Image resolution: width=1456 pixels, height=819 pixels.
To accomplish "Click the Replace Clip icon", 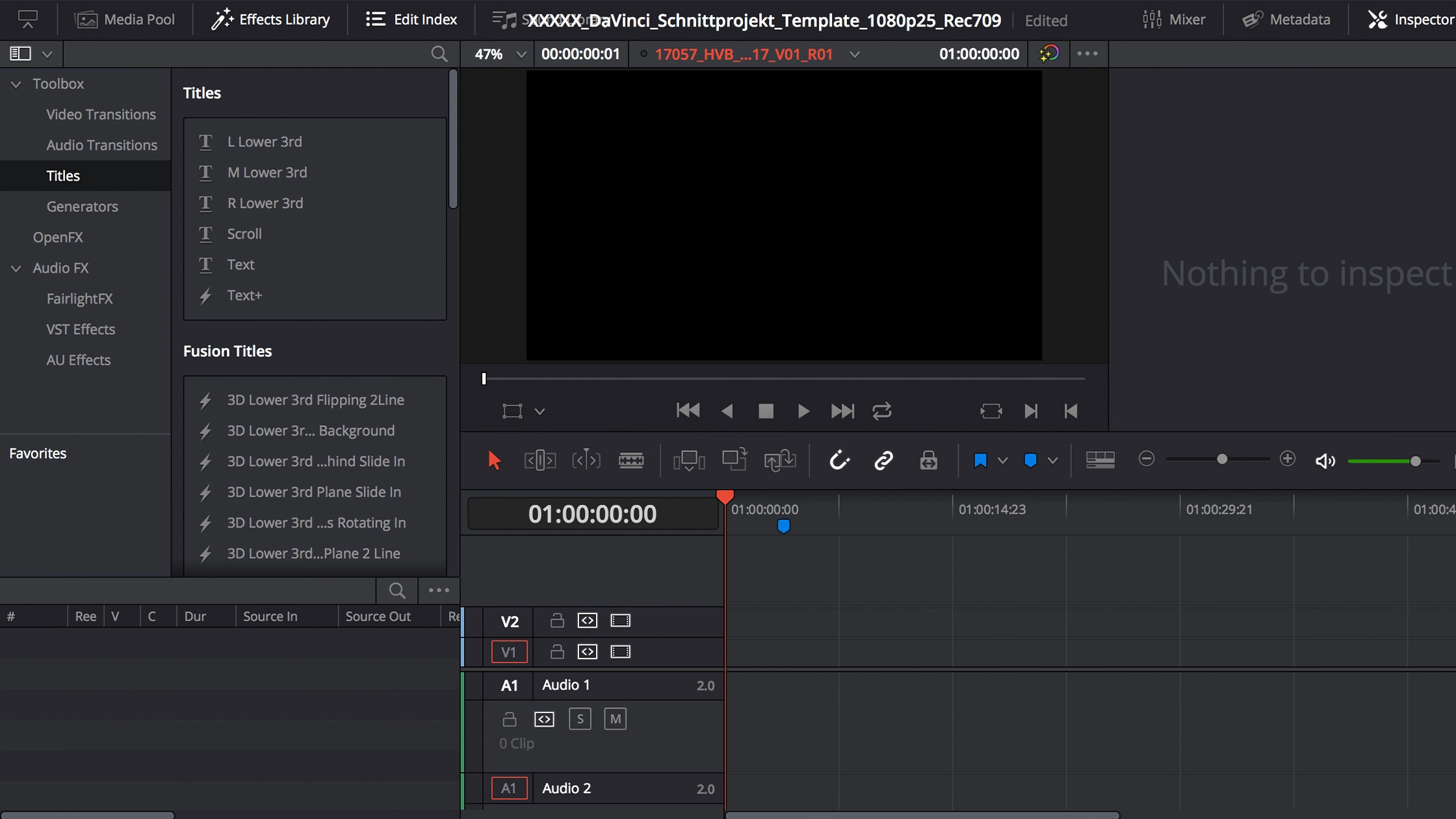I will (780, 460).
